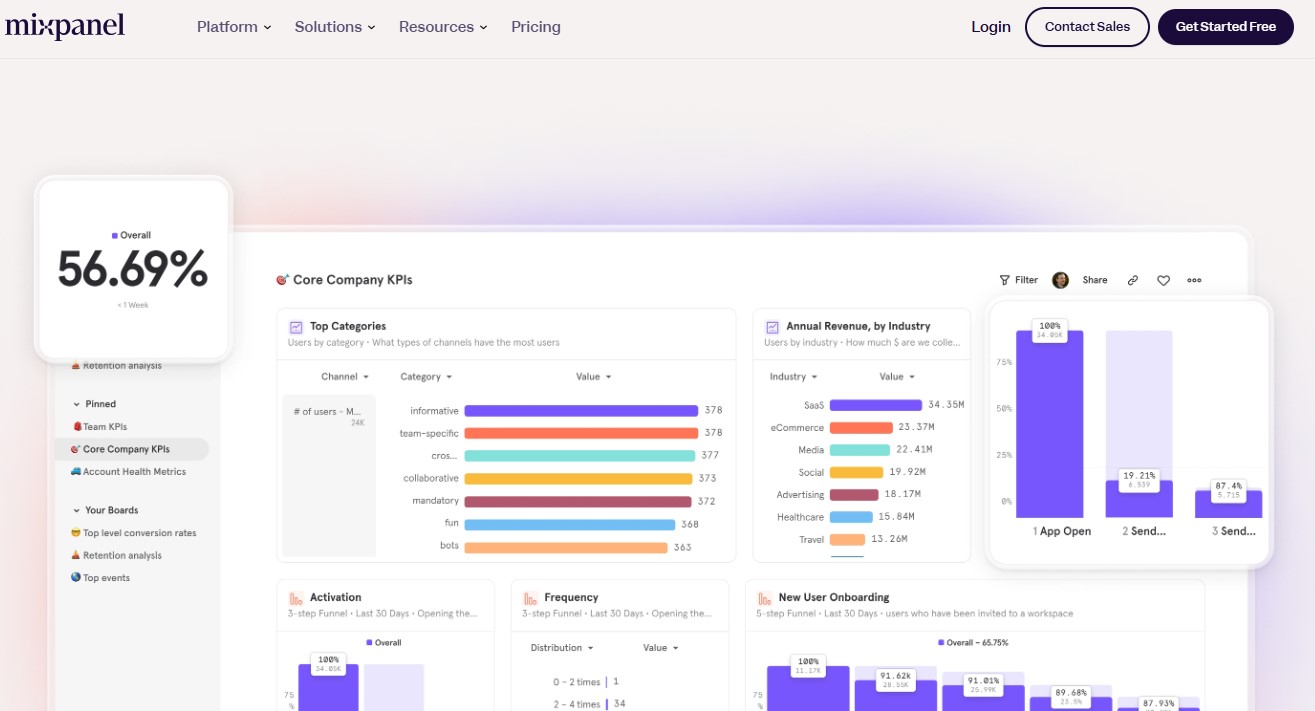Viewport: 1315px width, 711px height.
Task: Open Account Health Metrics board
Action: 130,472
